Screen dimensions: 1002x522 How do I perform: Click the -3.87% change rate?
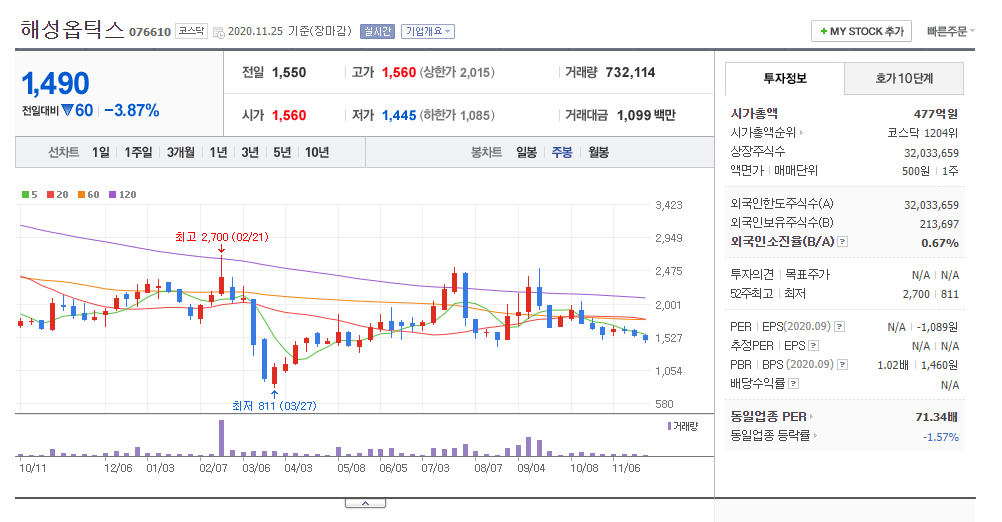[132, 111]
